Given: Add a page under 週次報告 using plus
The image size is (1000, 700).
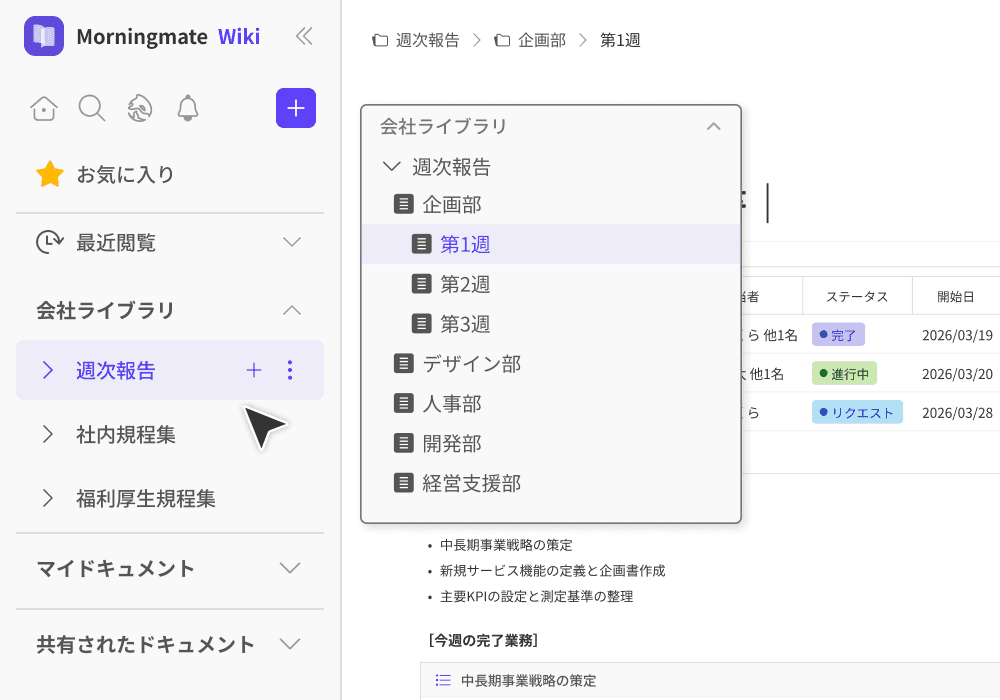Looking at the screenshot, I should click(254, 370).
